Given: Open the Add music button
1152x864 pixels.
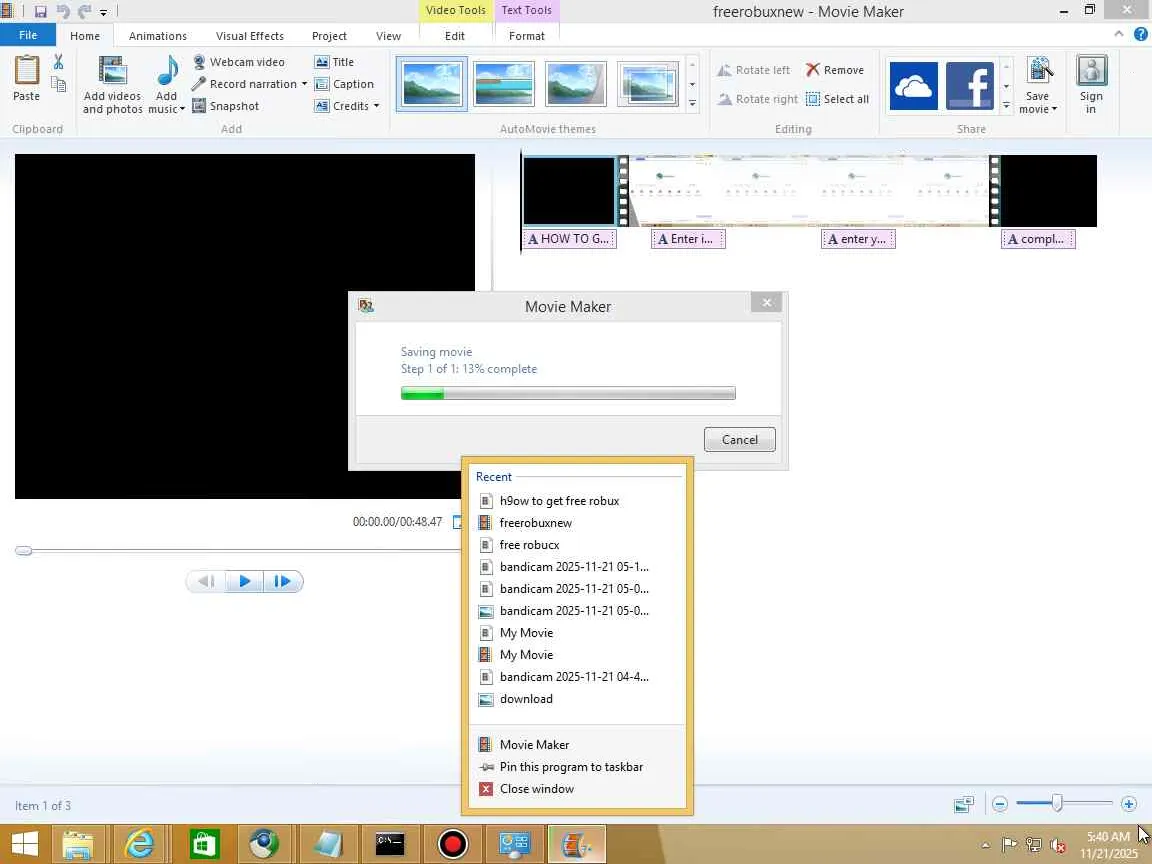Looking at the screenshot, I should tap(167, 84).
